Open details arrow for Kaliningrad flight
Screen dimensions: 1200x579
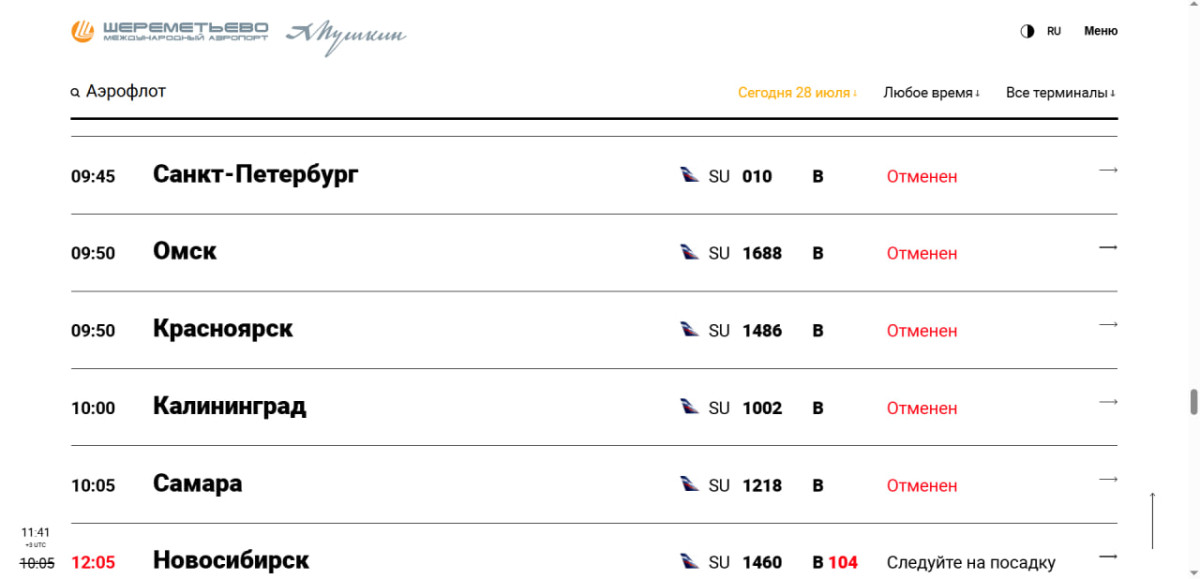1108,401
